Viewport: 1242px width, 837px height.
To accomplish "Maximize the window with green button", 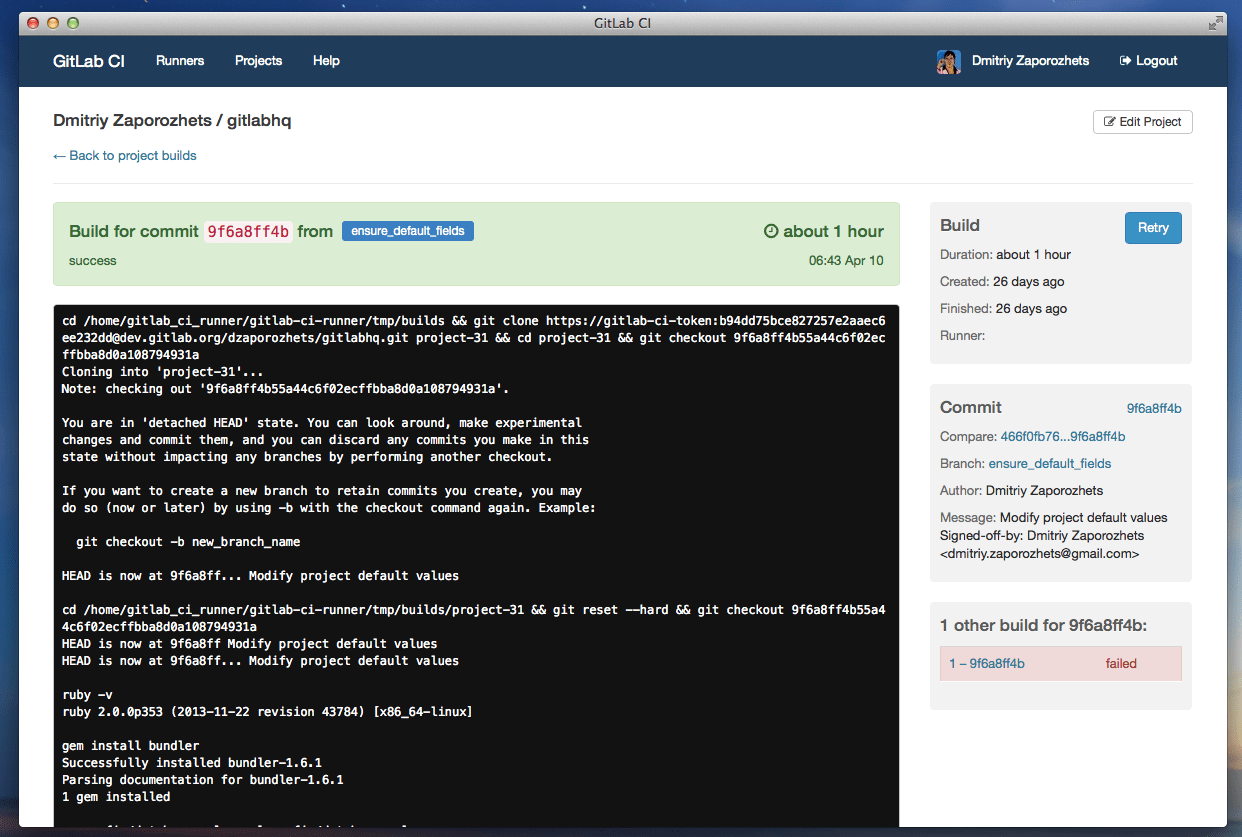I will coord(72,23).
